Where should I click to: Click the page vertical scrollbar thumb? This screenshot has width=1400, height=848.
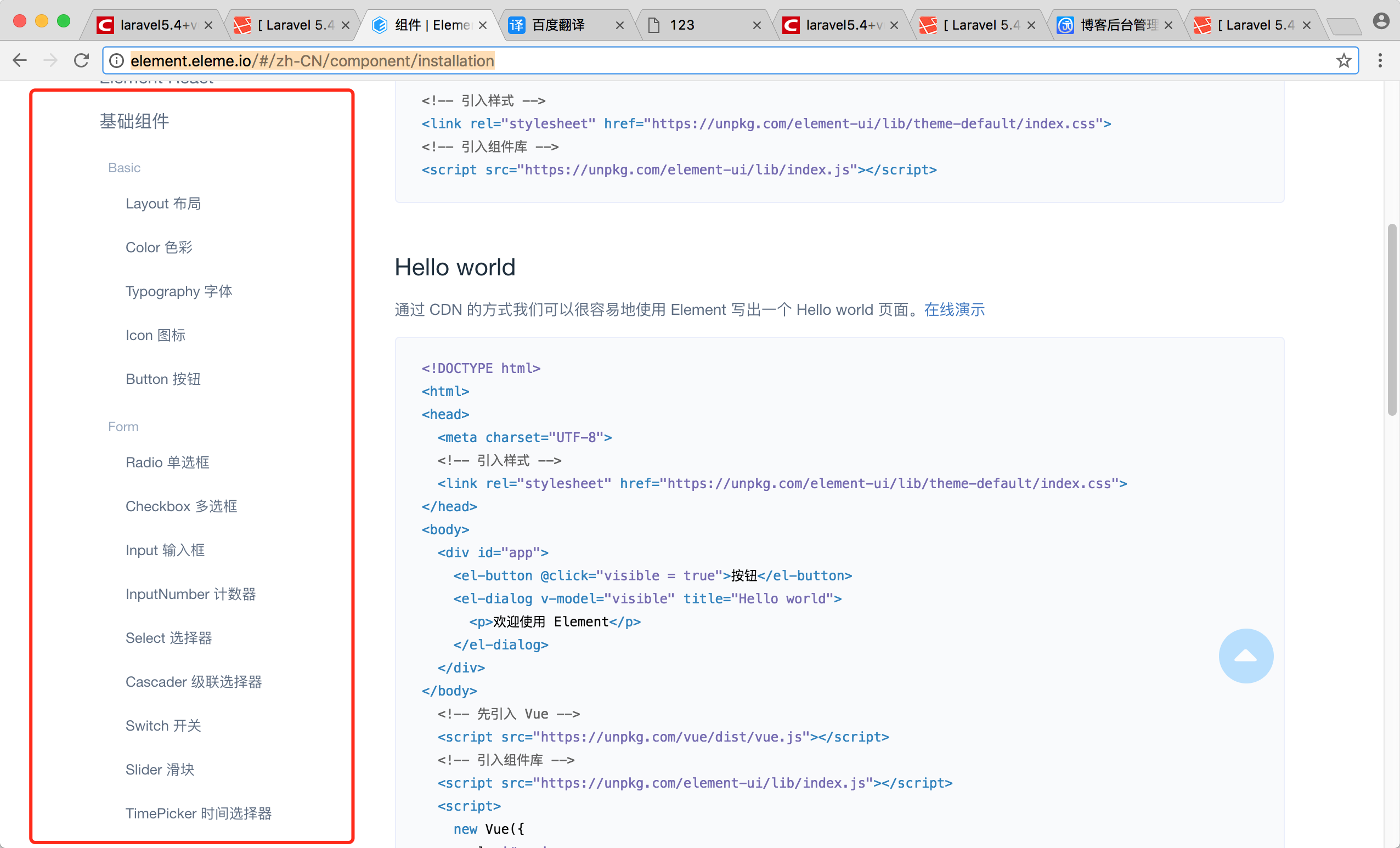coord(1391,320)
